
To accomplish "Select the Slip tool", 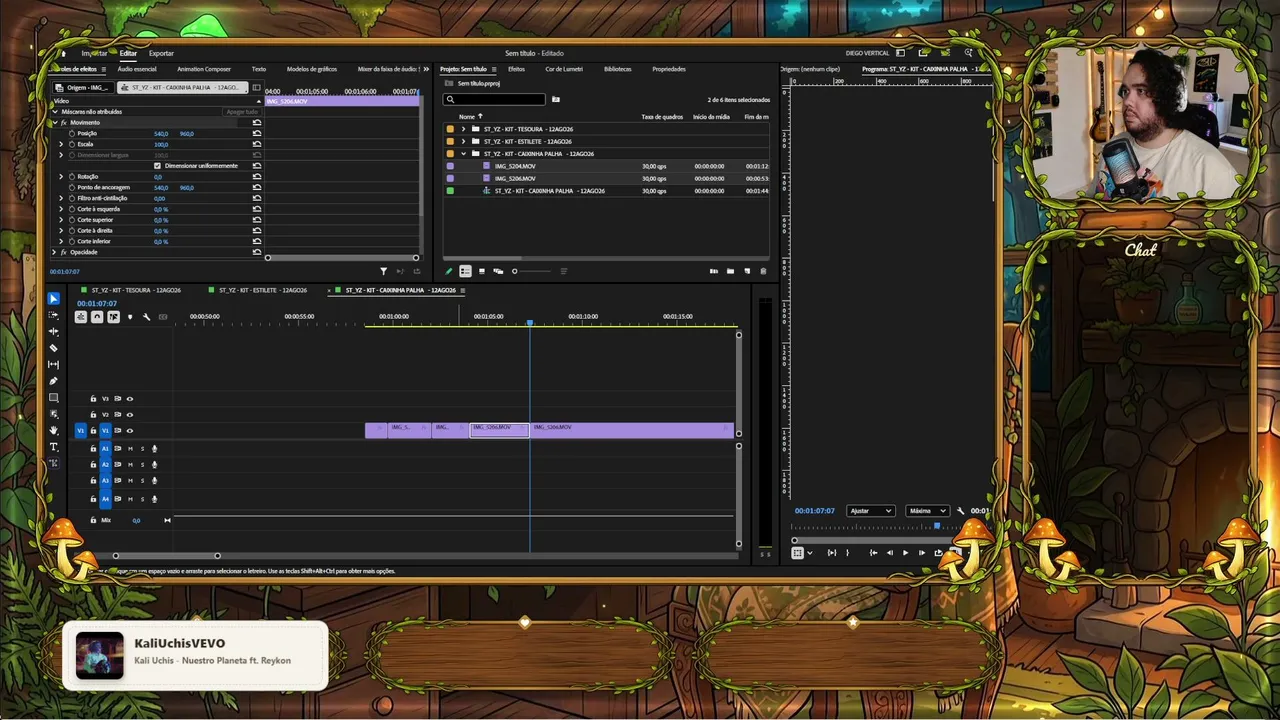I will 54,364.
